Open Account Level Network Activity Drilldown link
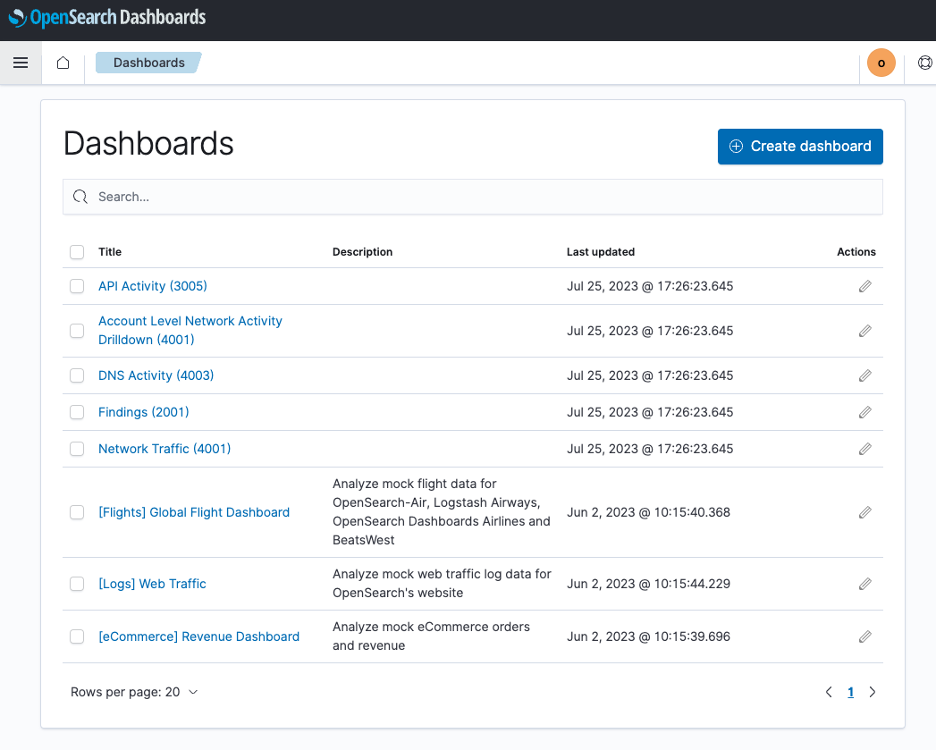 (190, 330)
